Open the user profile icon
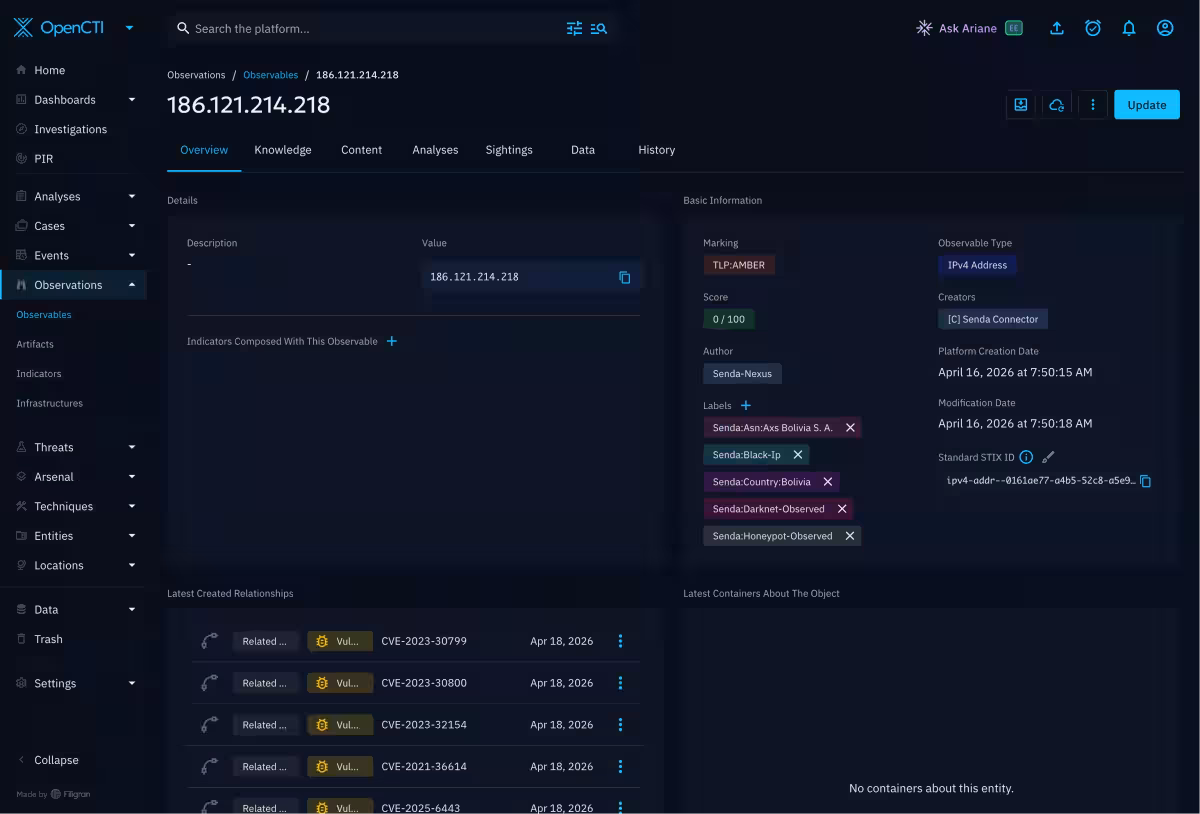Image resolution: width=1200 pixels, height=814 pixels. tap(1165, 29)
